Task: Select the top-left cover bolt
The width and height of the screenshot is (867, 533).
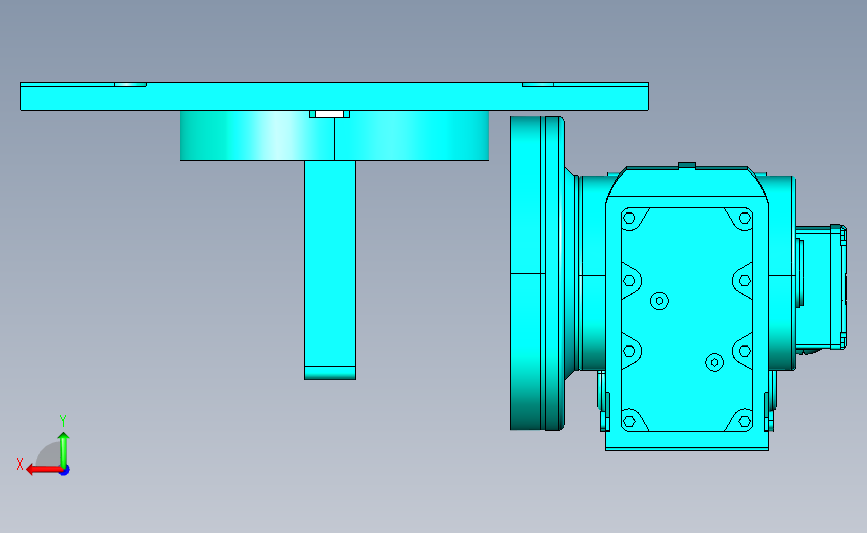Action: [629, 218]
